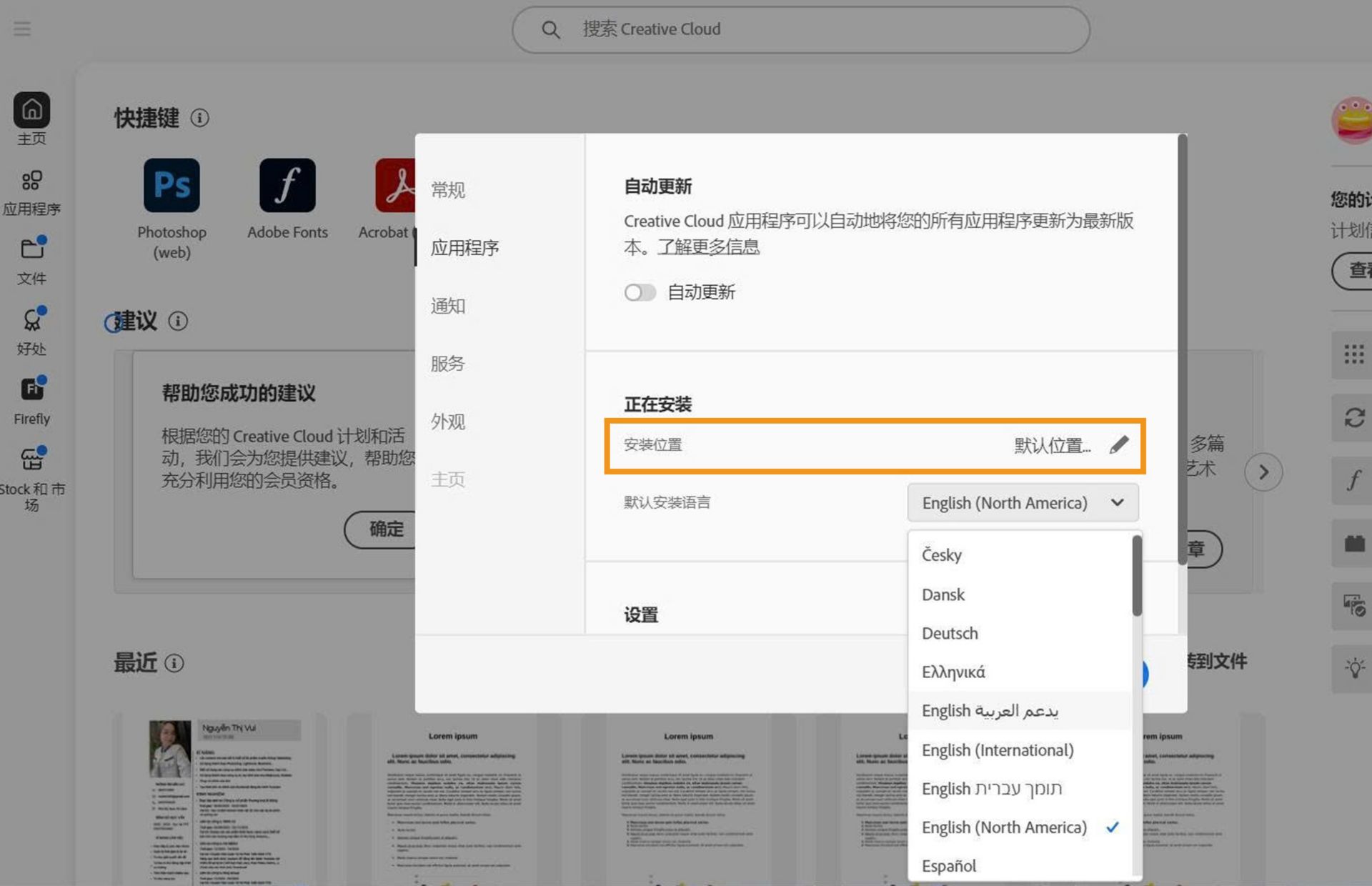Open the Photoshop (web) shortcut

[x=171, y=186]
